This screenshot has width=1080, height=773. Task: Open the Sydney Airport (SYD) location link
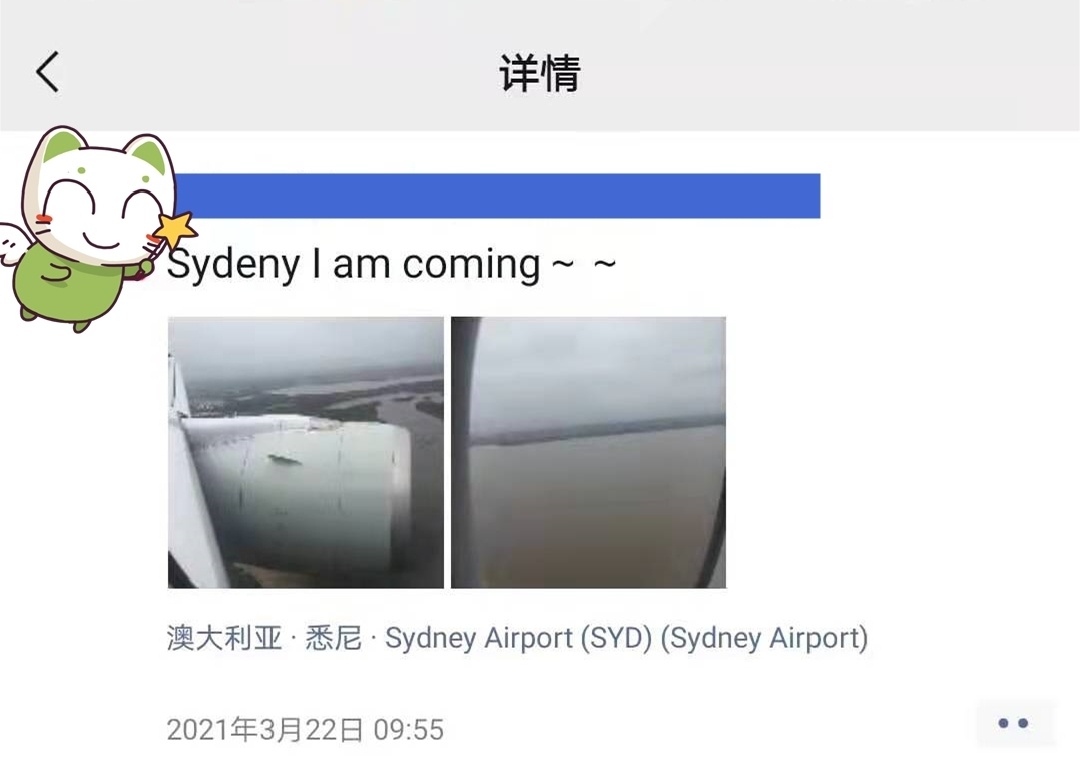[x=517, y=638]
